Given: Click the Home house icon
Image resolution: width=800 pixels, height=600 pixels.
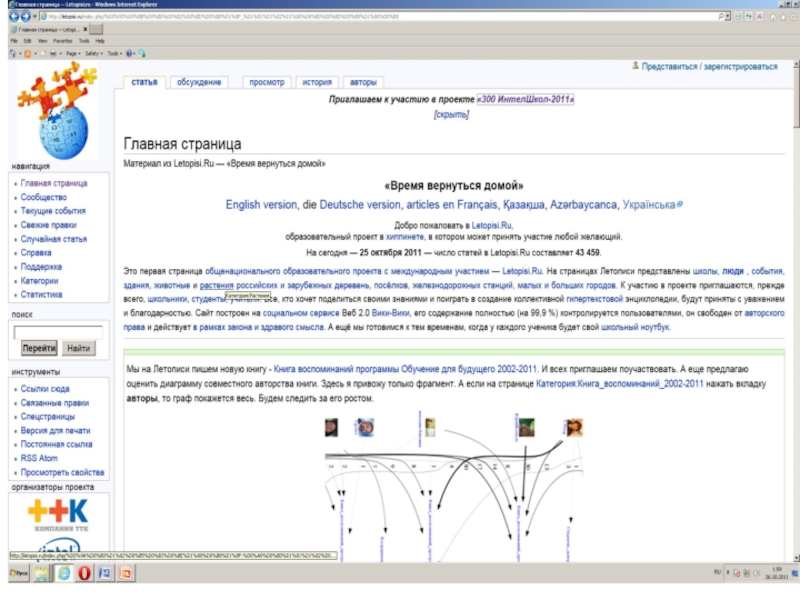Looking at the screenshot, I should [773, 17].
